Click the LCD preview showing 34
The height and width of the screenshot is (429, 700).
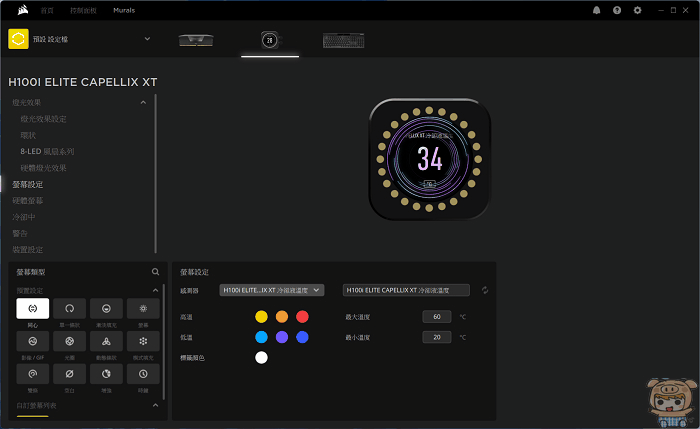(x=429, y=159)
